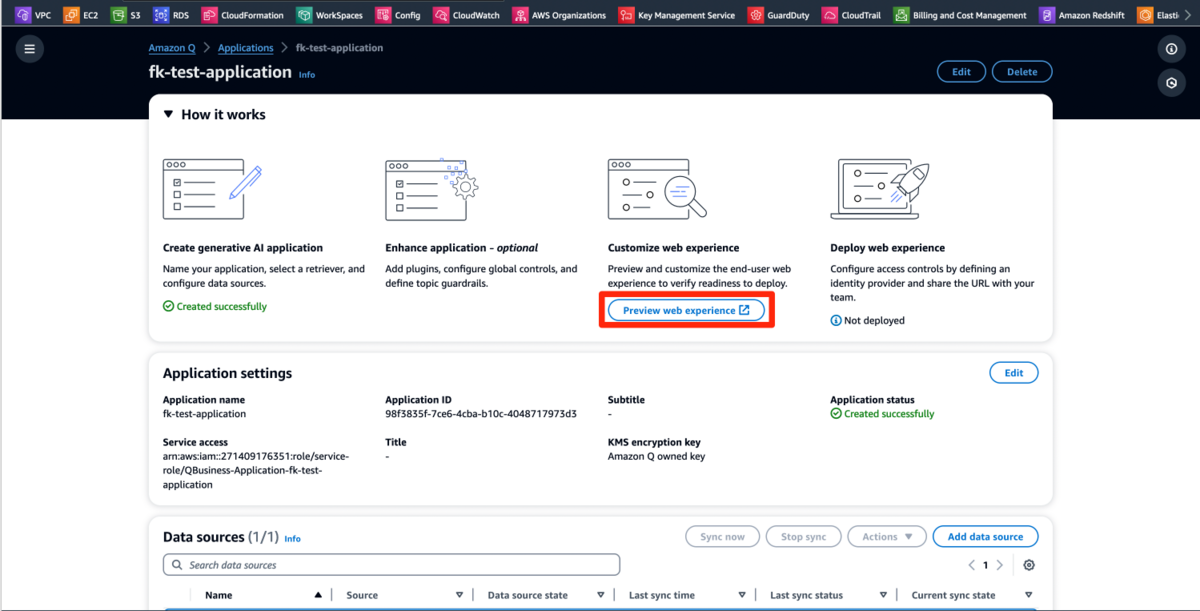Click the Sync now button
Viewport: 1200px width, 611px height.
[722, 537]
